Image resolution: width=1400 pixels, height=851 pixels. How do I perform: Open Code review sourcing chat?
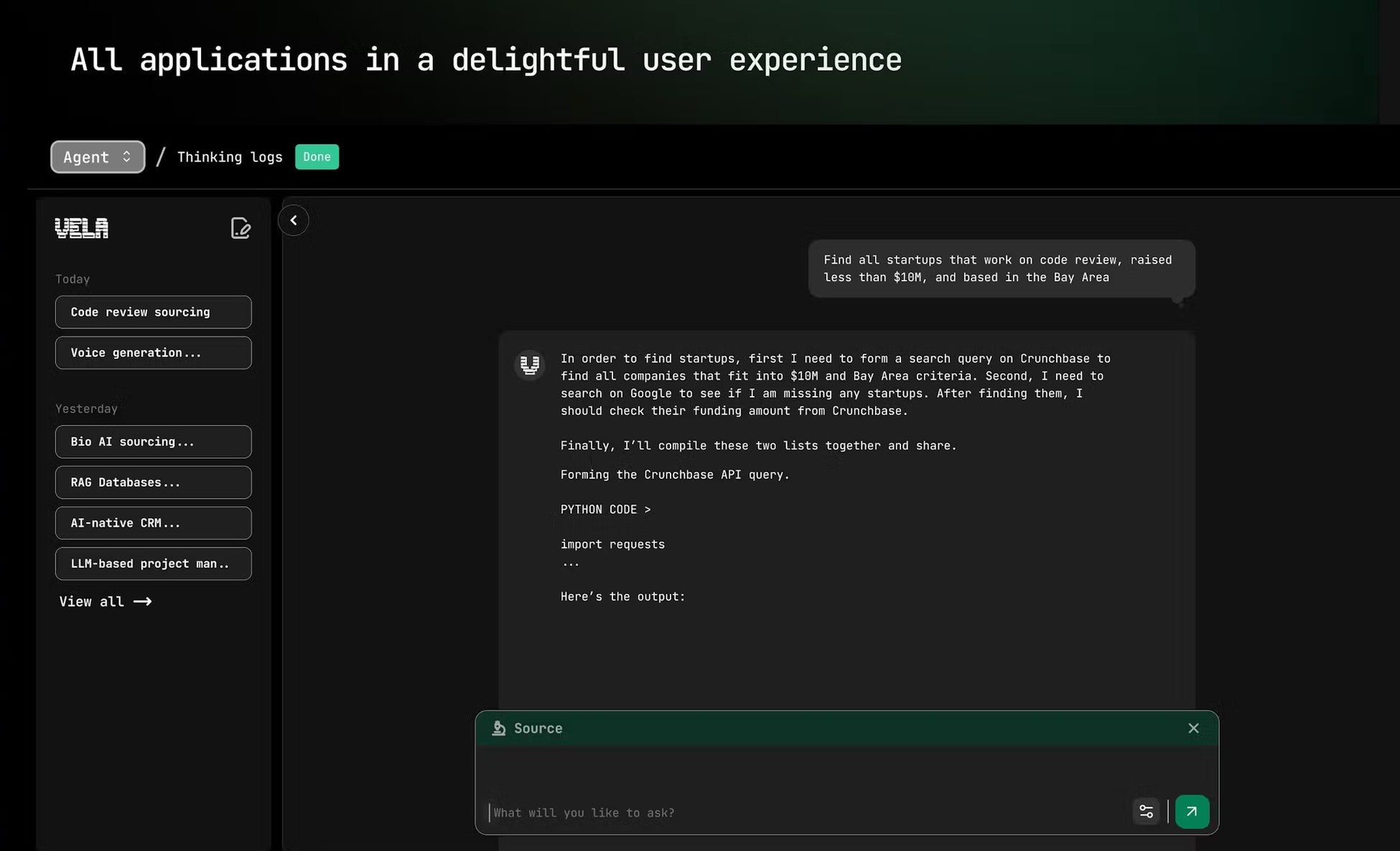(x=153, y=312)
